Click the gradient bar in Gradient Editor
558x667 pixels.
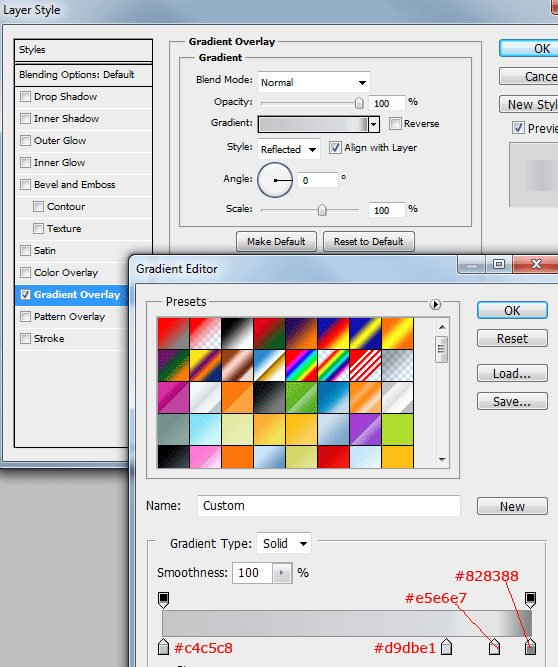point(347,623)
